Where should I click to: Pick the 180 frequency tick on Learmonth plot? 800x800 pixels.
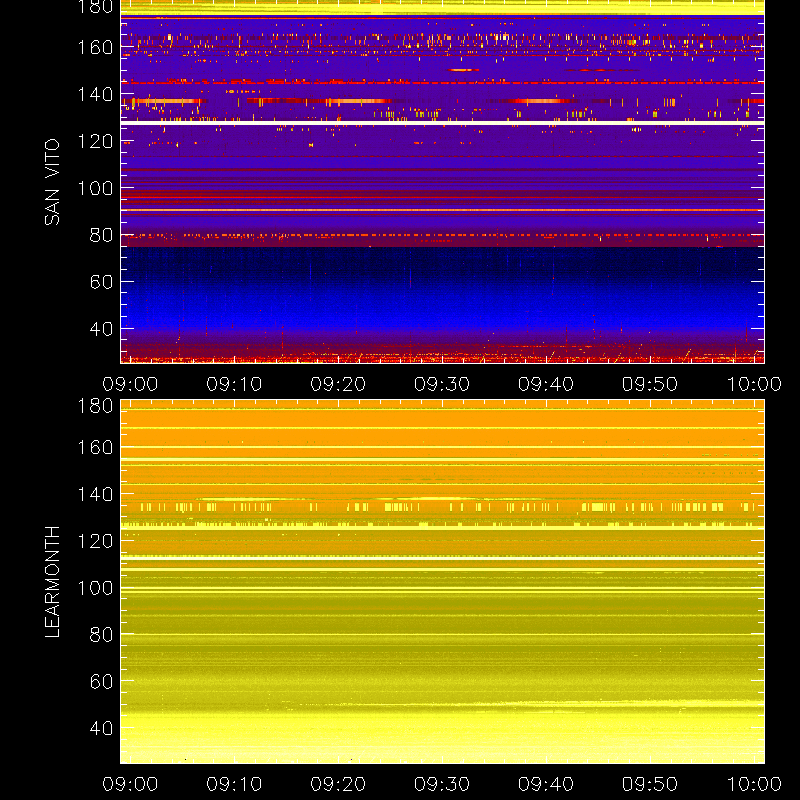point(95,406)
